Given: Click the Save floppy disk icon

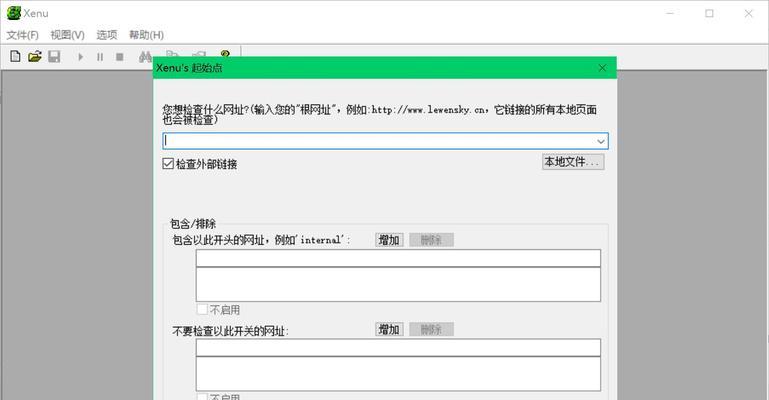Looking at the screenshot, I should point(54,56).
